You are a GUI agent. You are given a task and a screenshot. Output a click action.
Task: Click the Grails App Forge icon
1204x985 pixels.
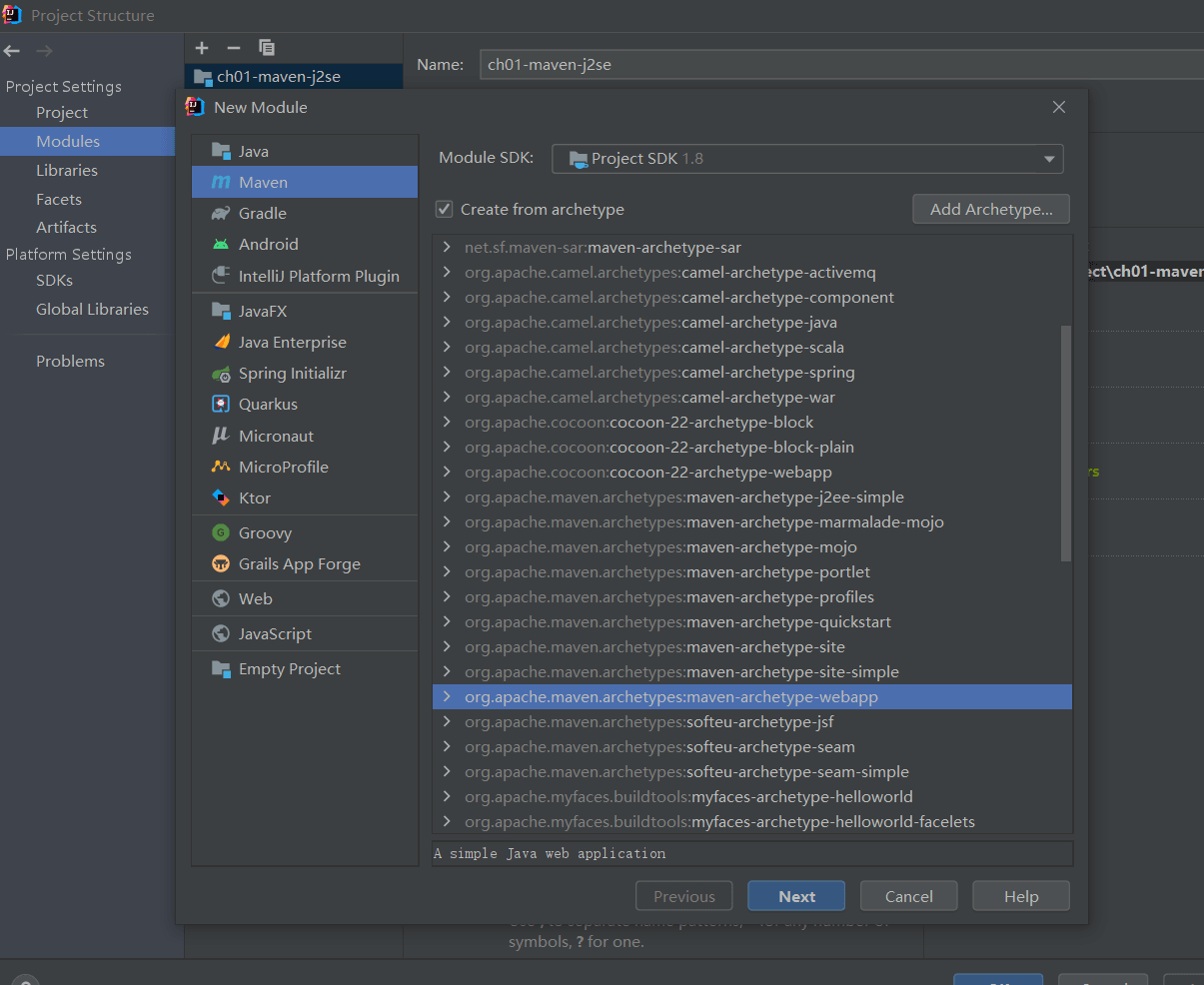click(221, 563)
